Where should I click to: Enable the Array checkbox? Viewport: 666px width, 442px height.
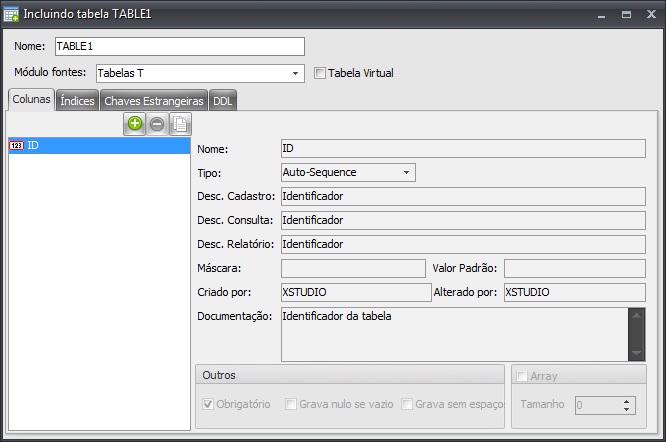point(522,376)
